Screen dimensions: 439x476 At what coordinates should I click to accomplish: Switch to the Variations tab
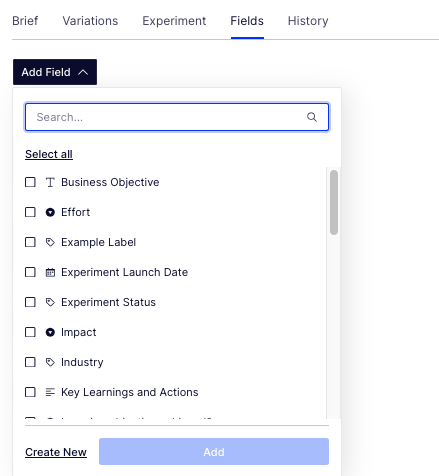coord(90,21)
